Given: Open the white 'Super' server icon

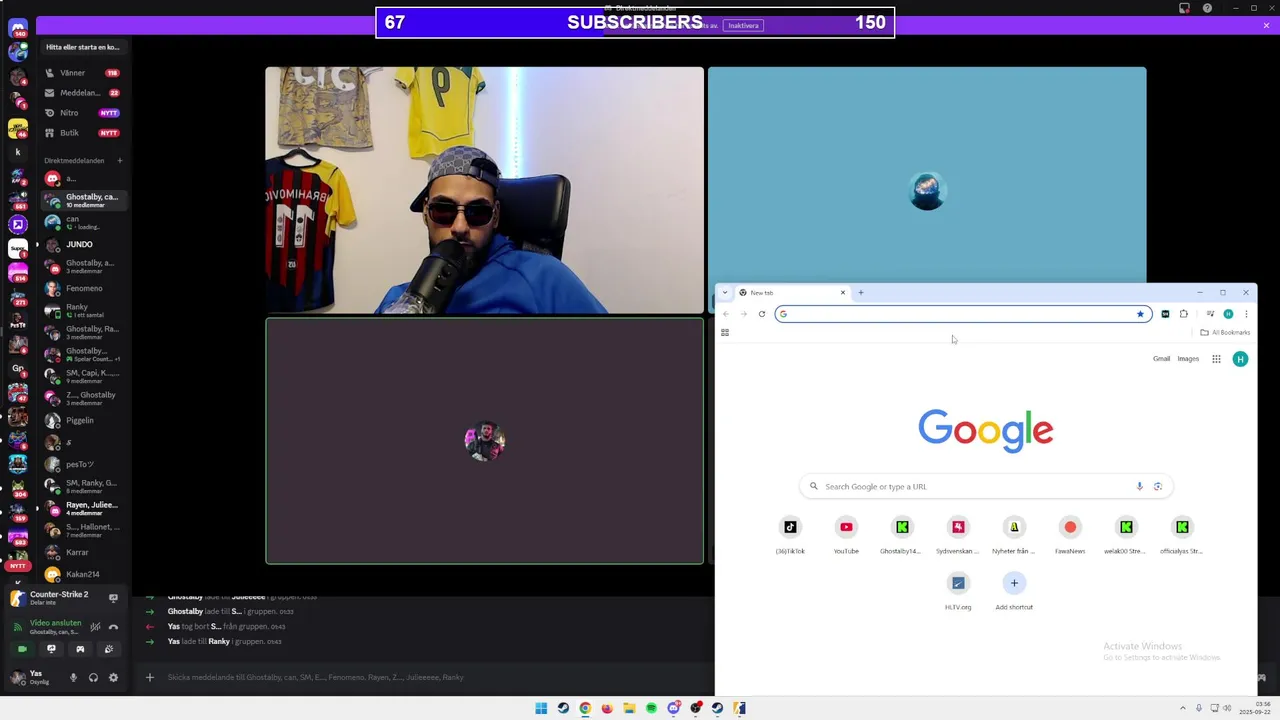Looking at the screenshot, I should pyautogui.click(x=17, y=249).
